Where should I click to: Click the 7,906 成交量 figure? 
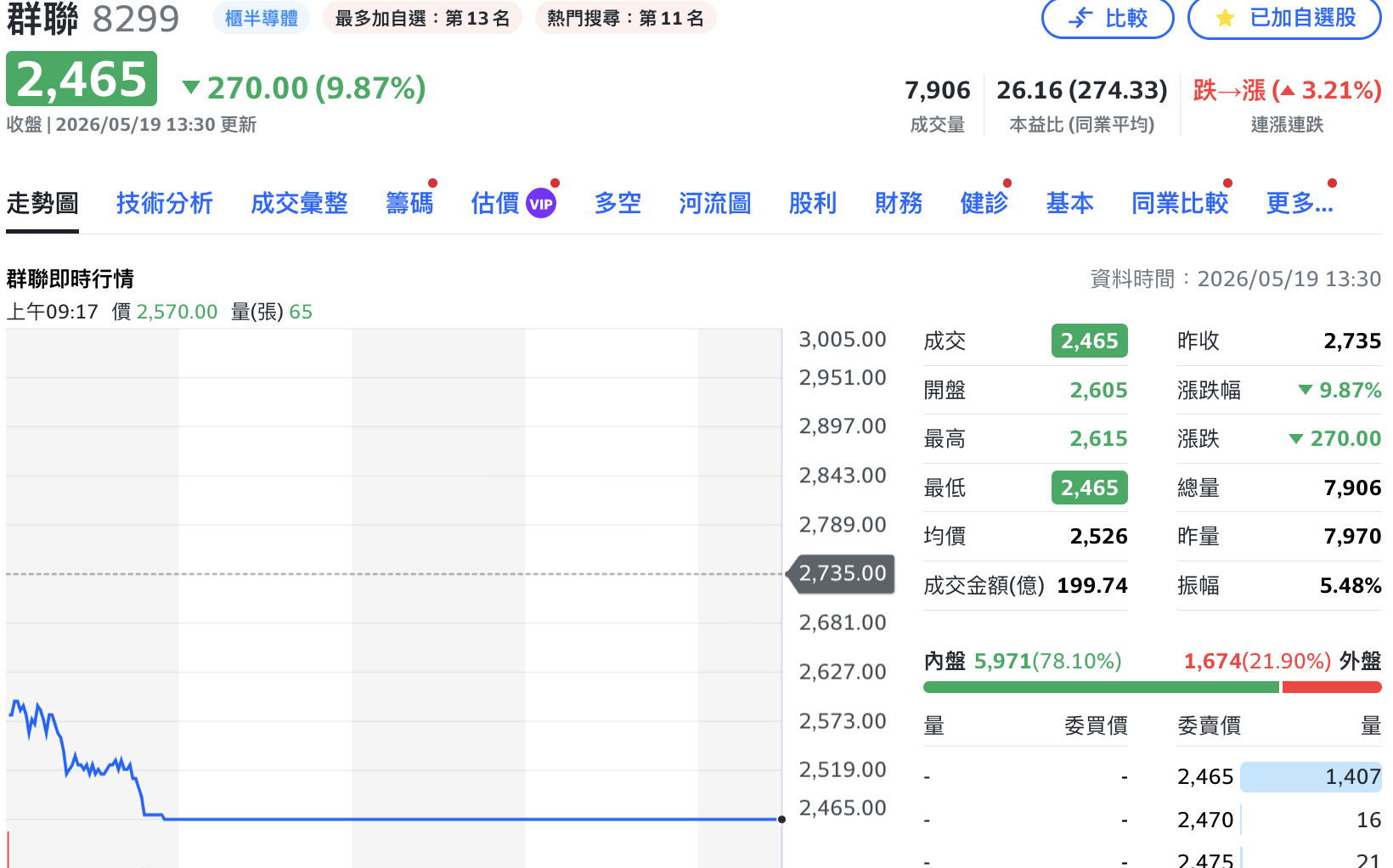[938, 90]
